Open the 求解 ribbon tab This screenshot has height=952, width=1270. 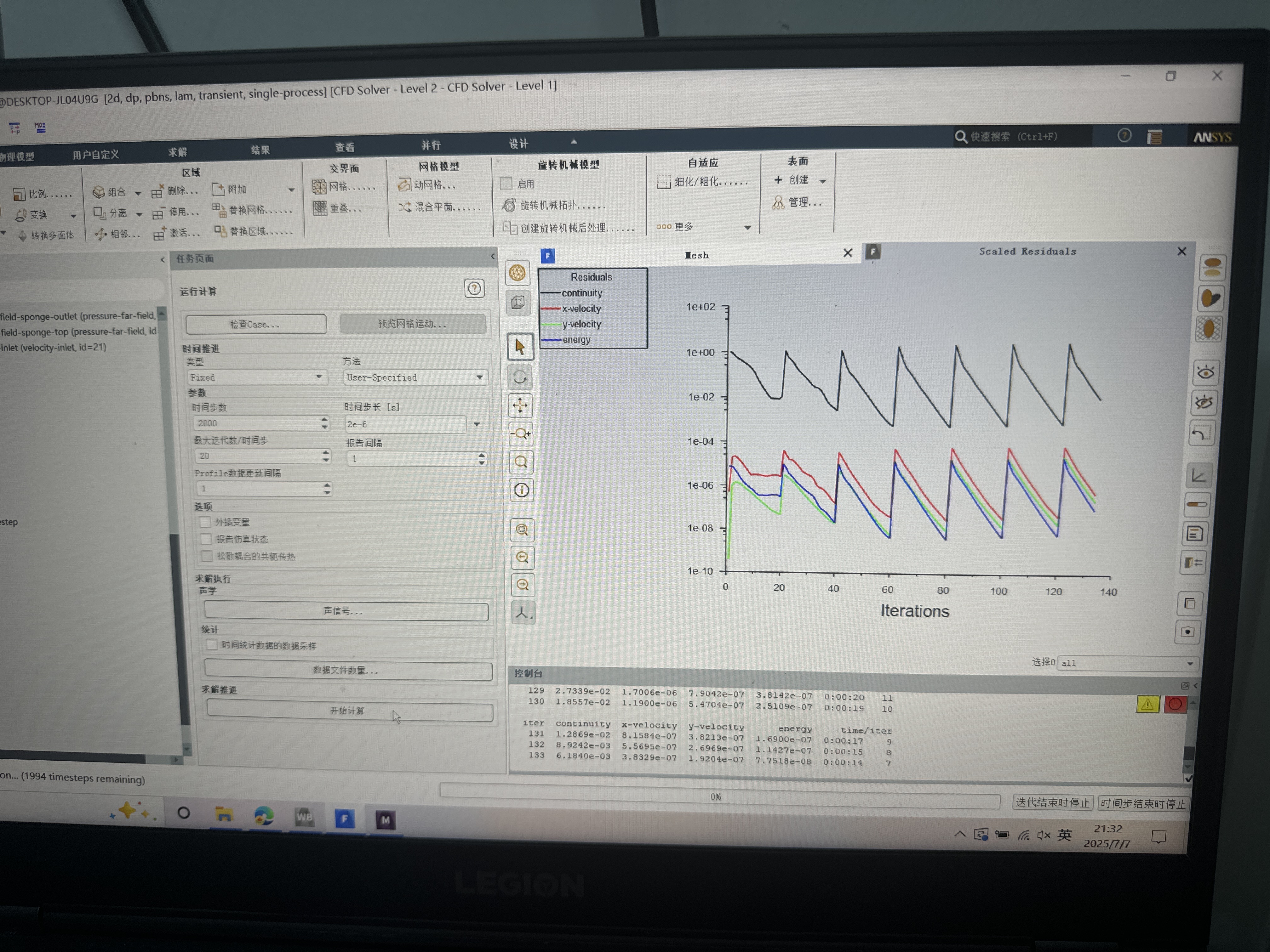pyautogui.click(x=177, y=152)
